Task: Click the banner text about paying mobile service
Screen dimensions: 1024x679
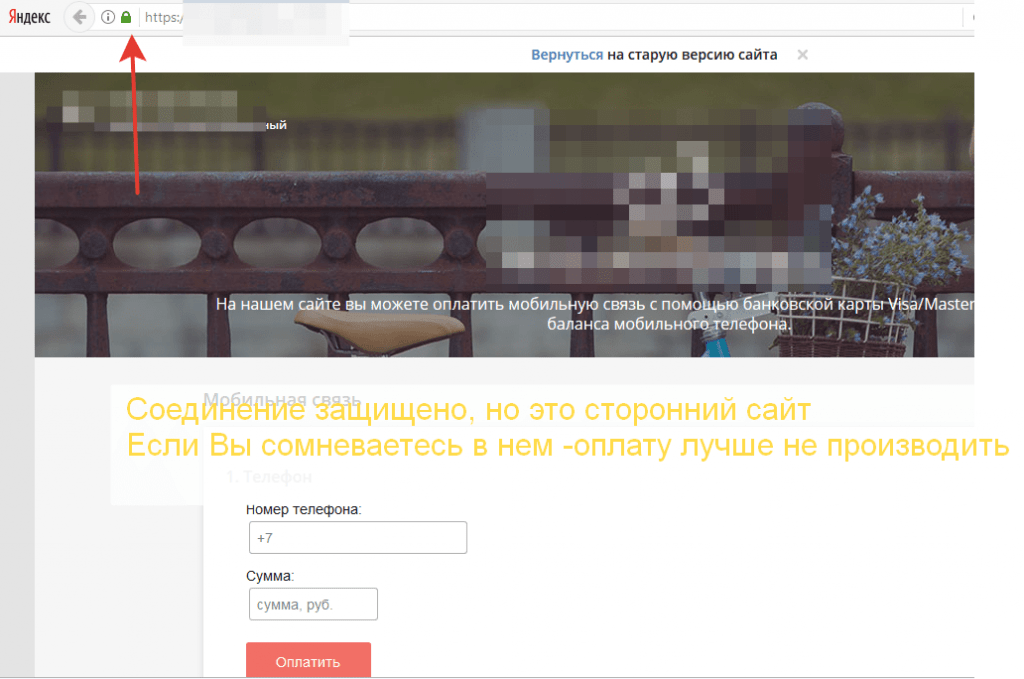Action: coord(594,303)
